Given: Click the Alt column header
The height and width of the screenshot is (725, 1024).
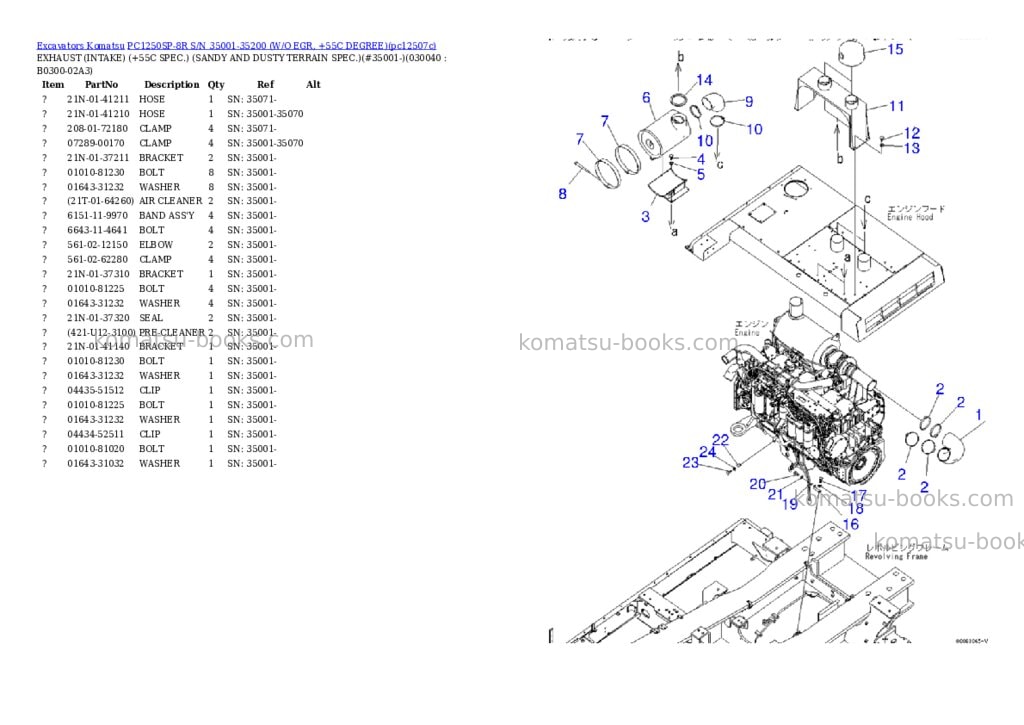Looking at the screenshot, I should [x=313, y=85].
